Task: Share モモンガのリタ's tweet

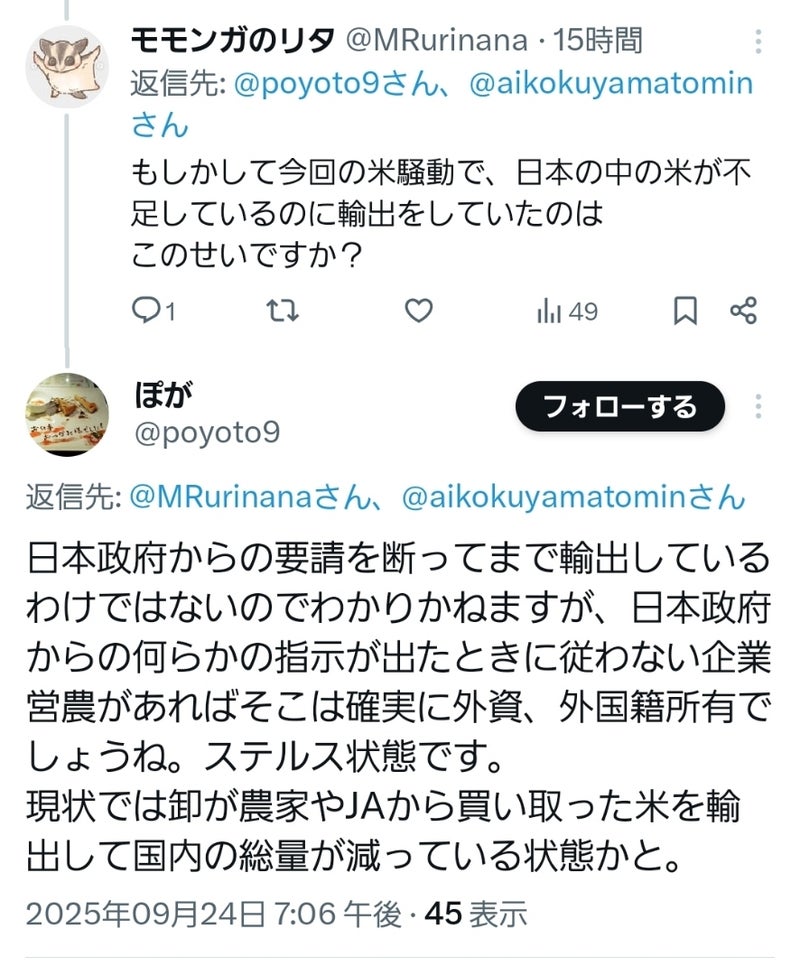Action: [743, 310]
